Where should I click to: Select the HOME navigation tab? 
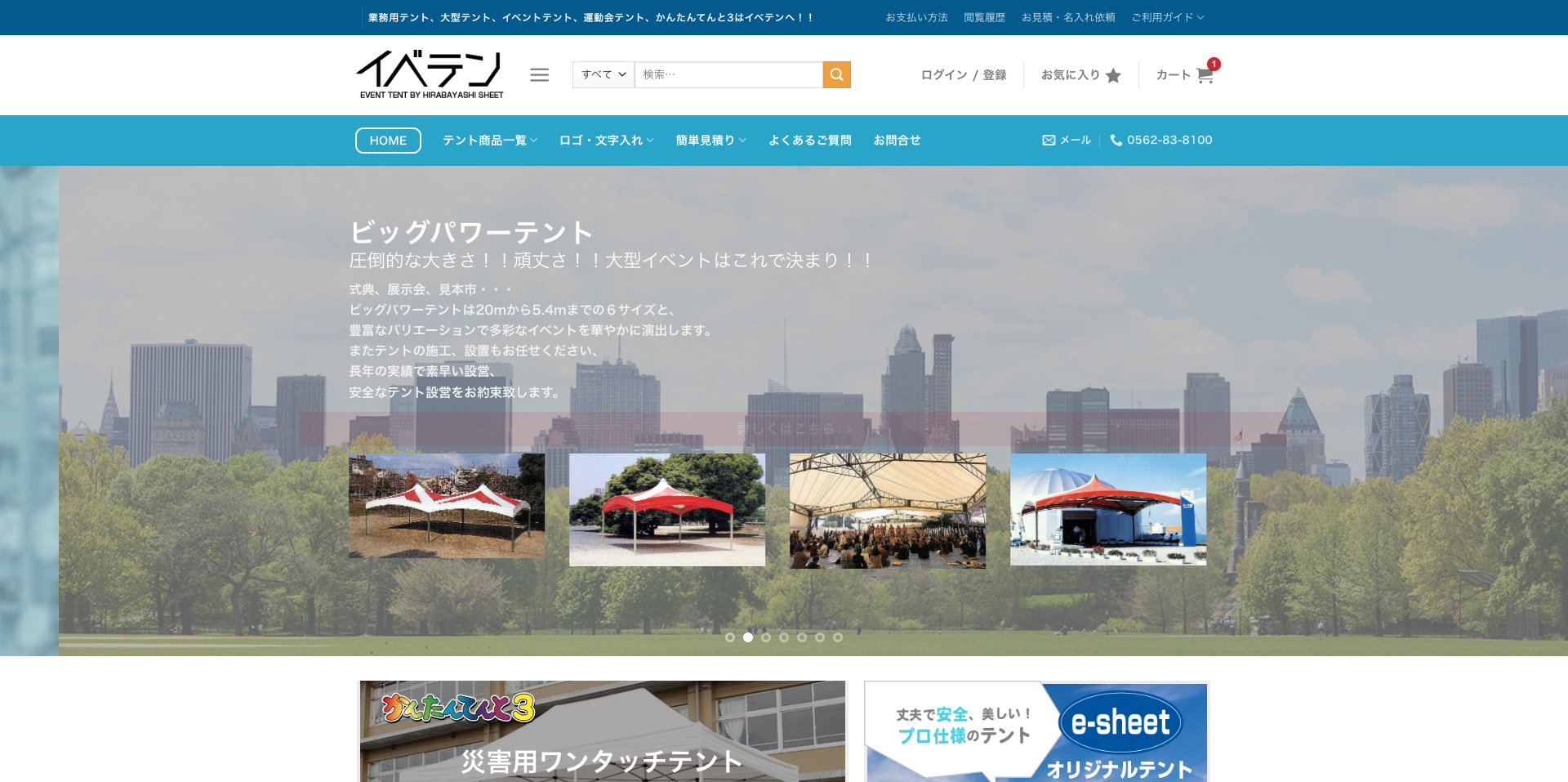coord(388,141)
